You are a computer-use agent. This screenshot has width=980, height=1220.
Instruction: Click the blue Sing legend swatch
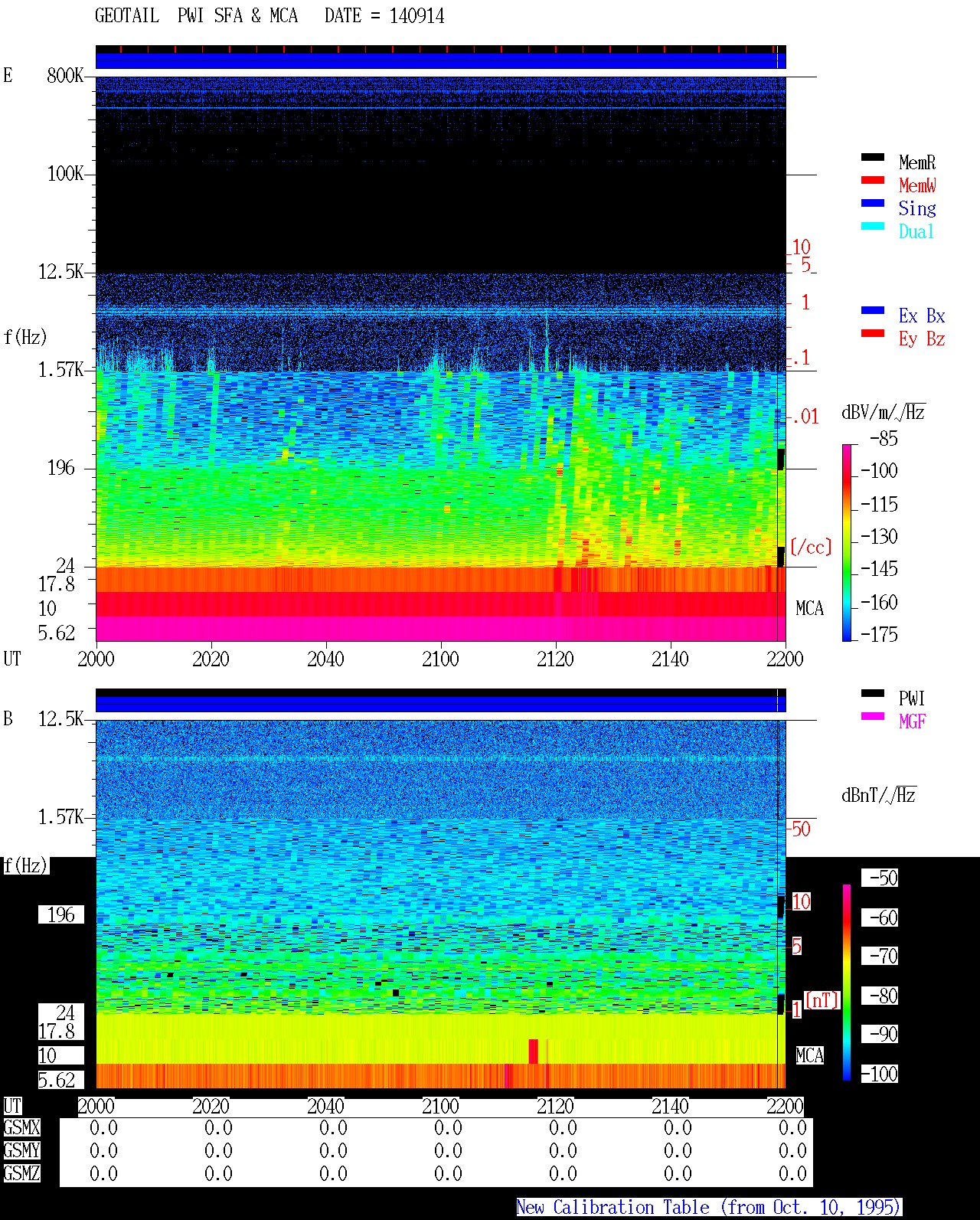point(873,203)
